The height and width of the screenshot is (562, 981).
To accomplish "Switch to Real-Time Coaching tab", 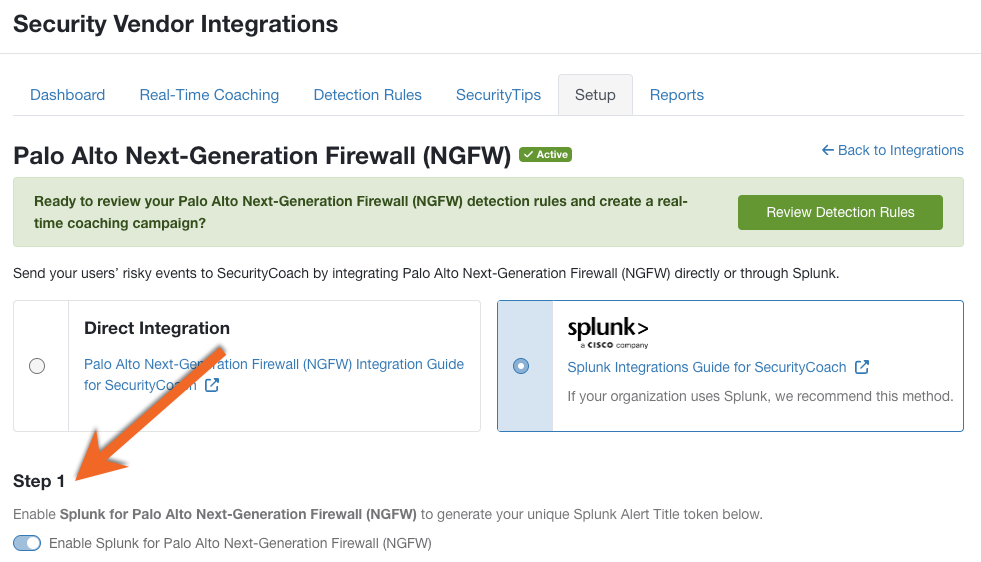I will (209, 95).
